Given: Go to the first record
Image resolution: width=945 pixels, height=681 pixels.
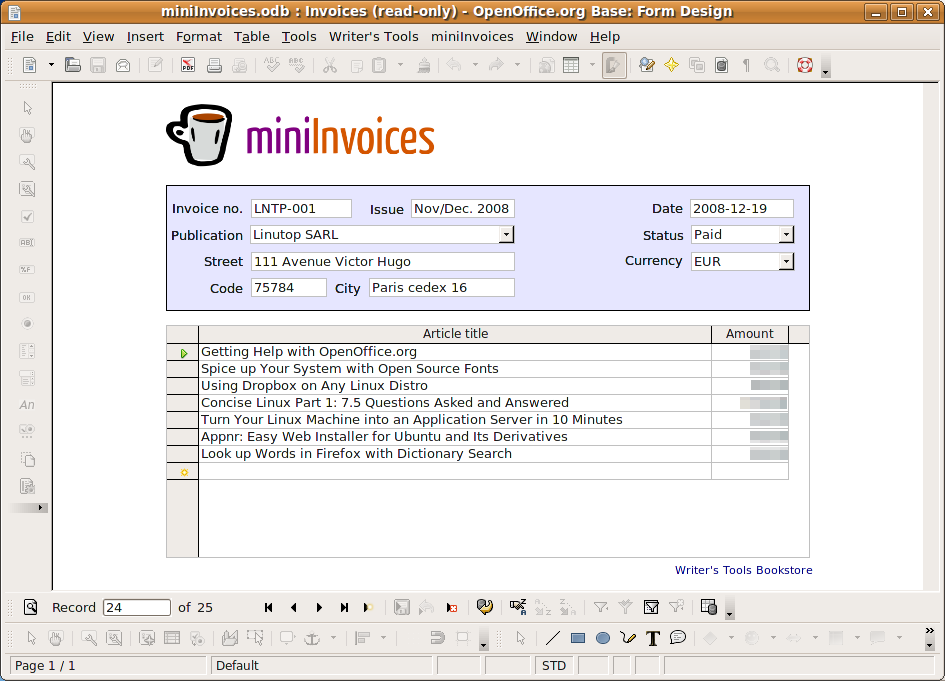Looking at the screenshot, I should tap(268, 607).
